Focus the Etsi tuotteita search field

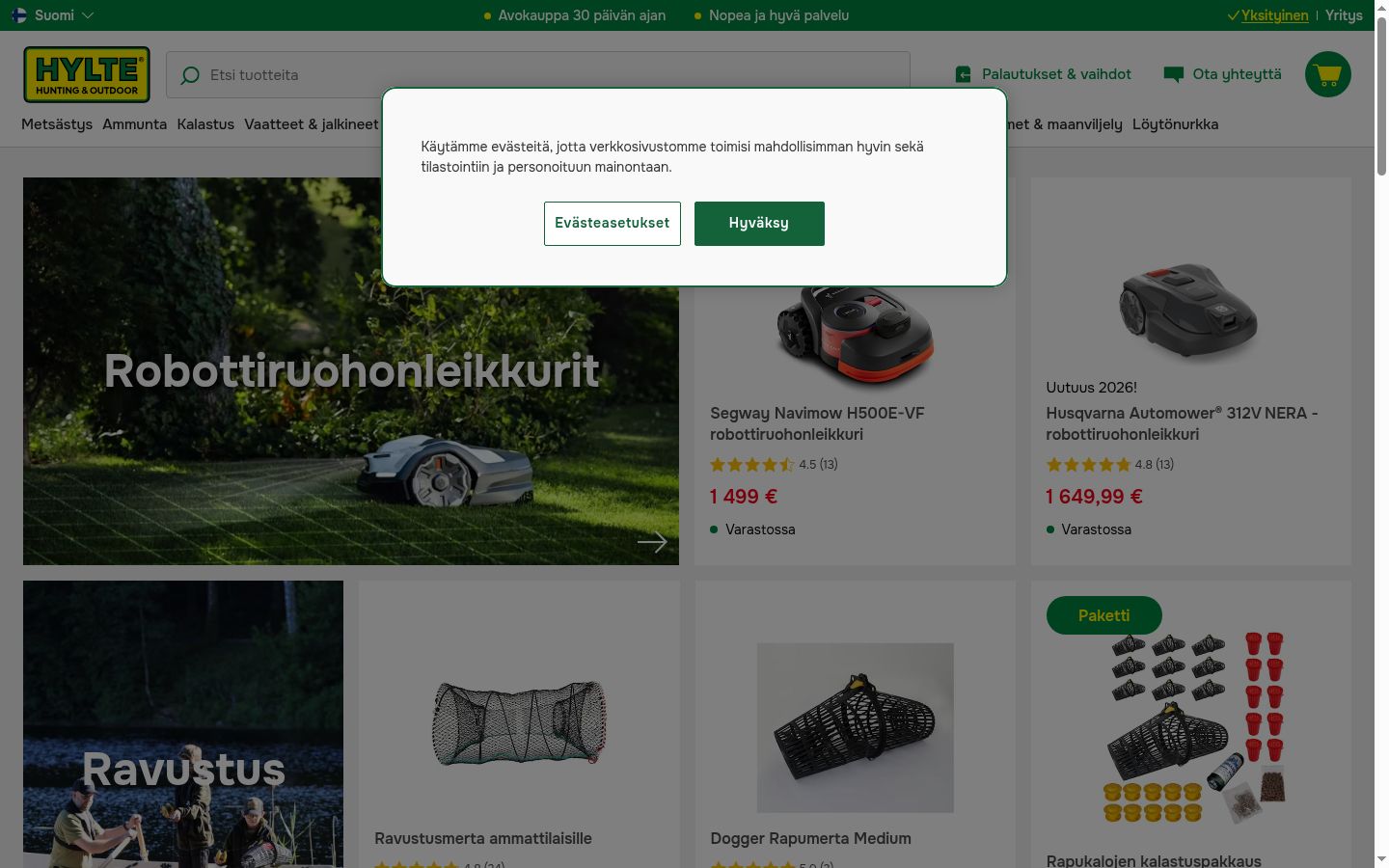[538, 75]
